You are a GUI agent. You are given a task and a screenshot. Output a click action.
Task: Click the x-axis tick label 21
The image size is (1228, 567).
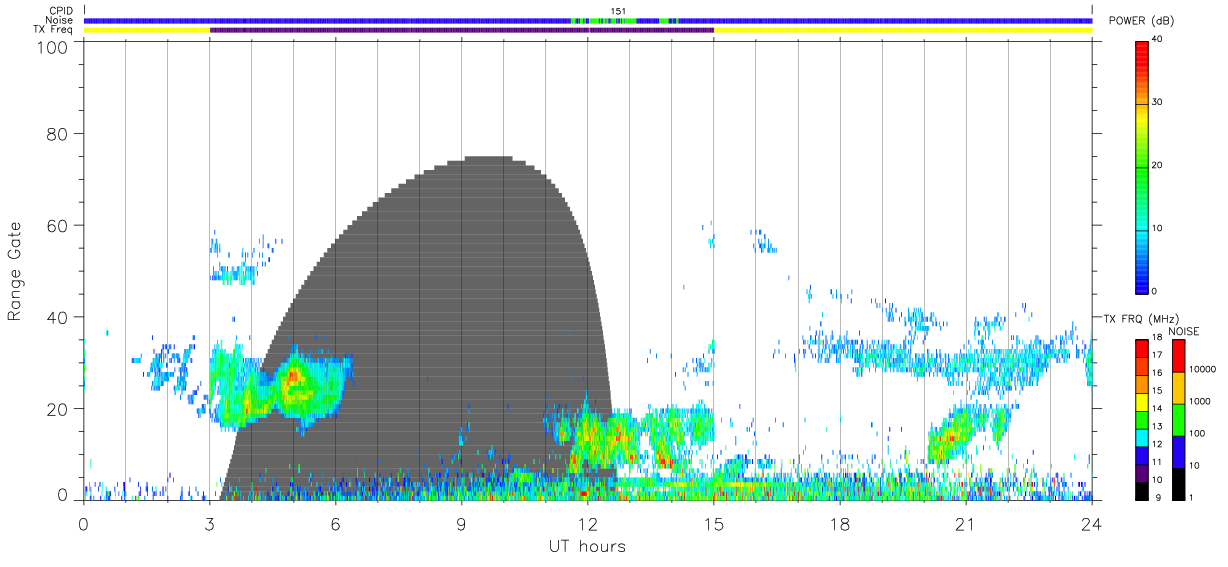pyautogui.click(x=966, y=524)
